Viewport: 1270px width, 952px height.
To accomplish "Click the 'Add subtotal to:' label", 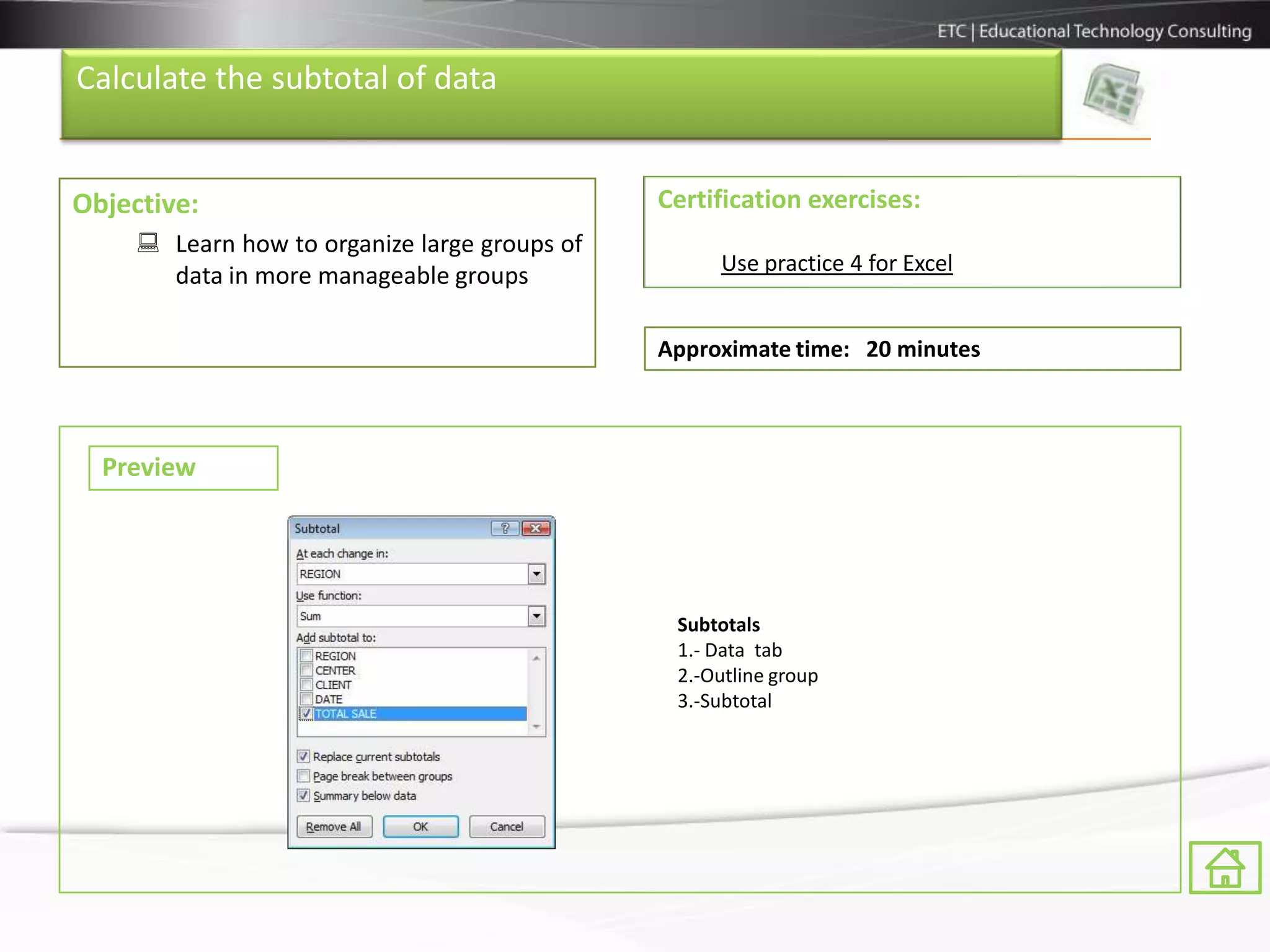I will point(335,638).
